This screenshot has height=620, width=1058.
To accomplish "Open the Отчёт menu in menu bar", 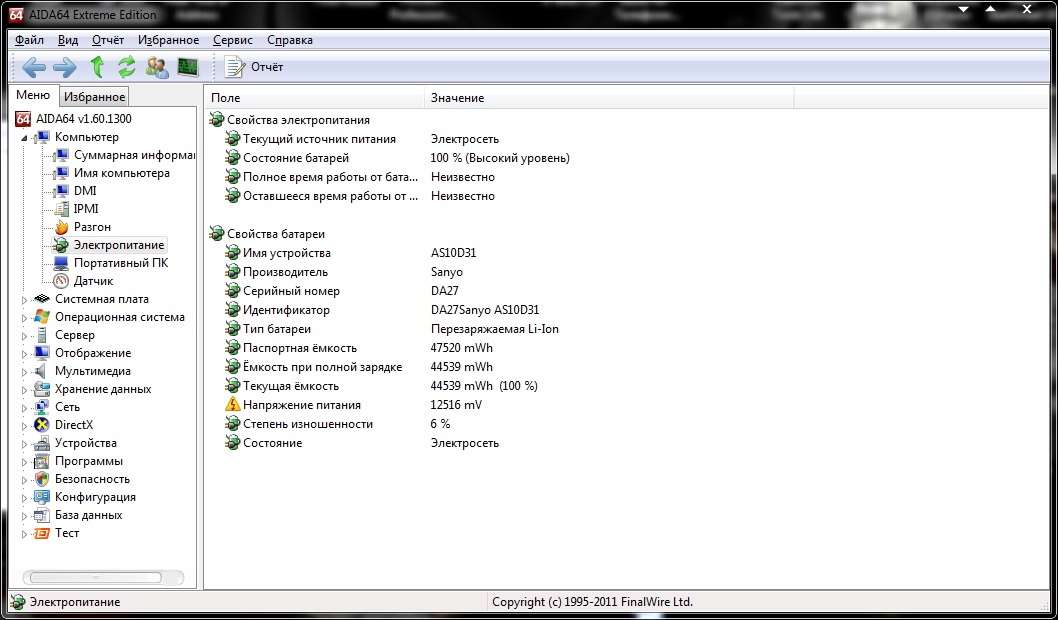I will (x=108, y=40).
